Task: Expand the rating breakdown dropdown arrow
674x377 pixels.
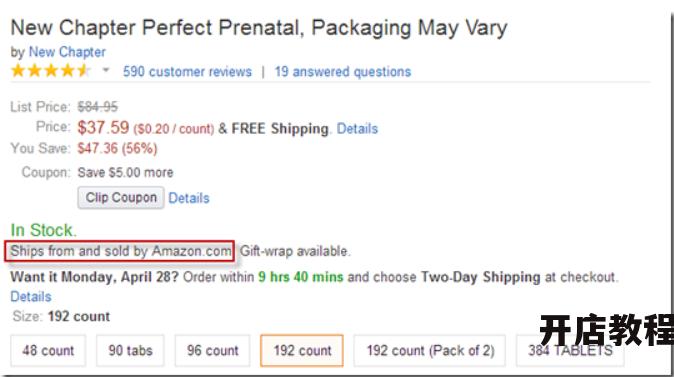Action: [106, 70]
